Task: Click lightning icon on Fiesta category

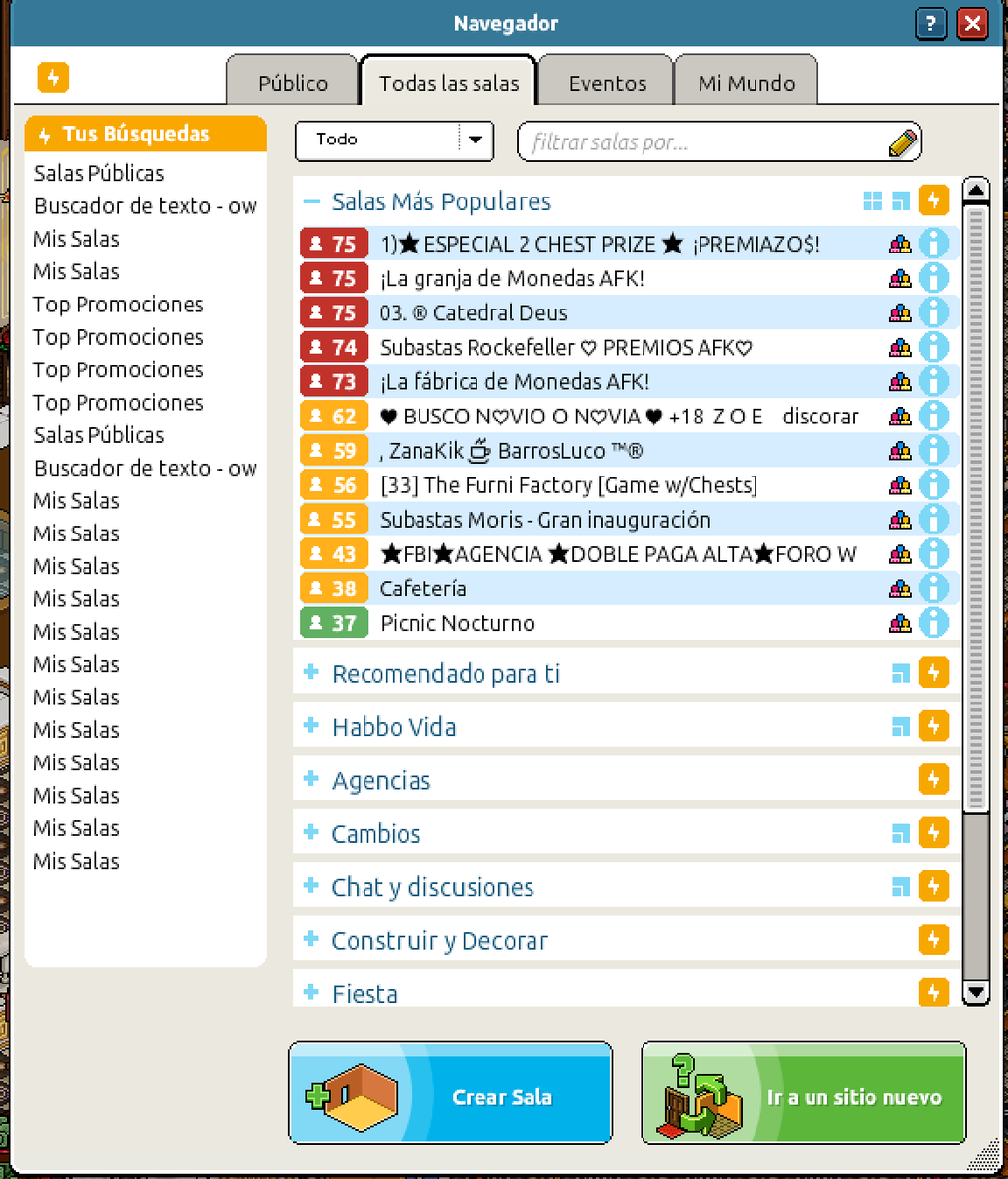Action: [x=933, y=992]
